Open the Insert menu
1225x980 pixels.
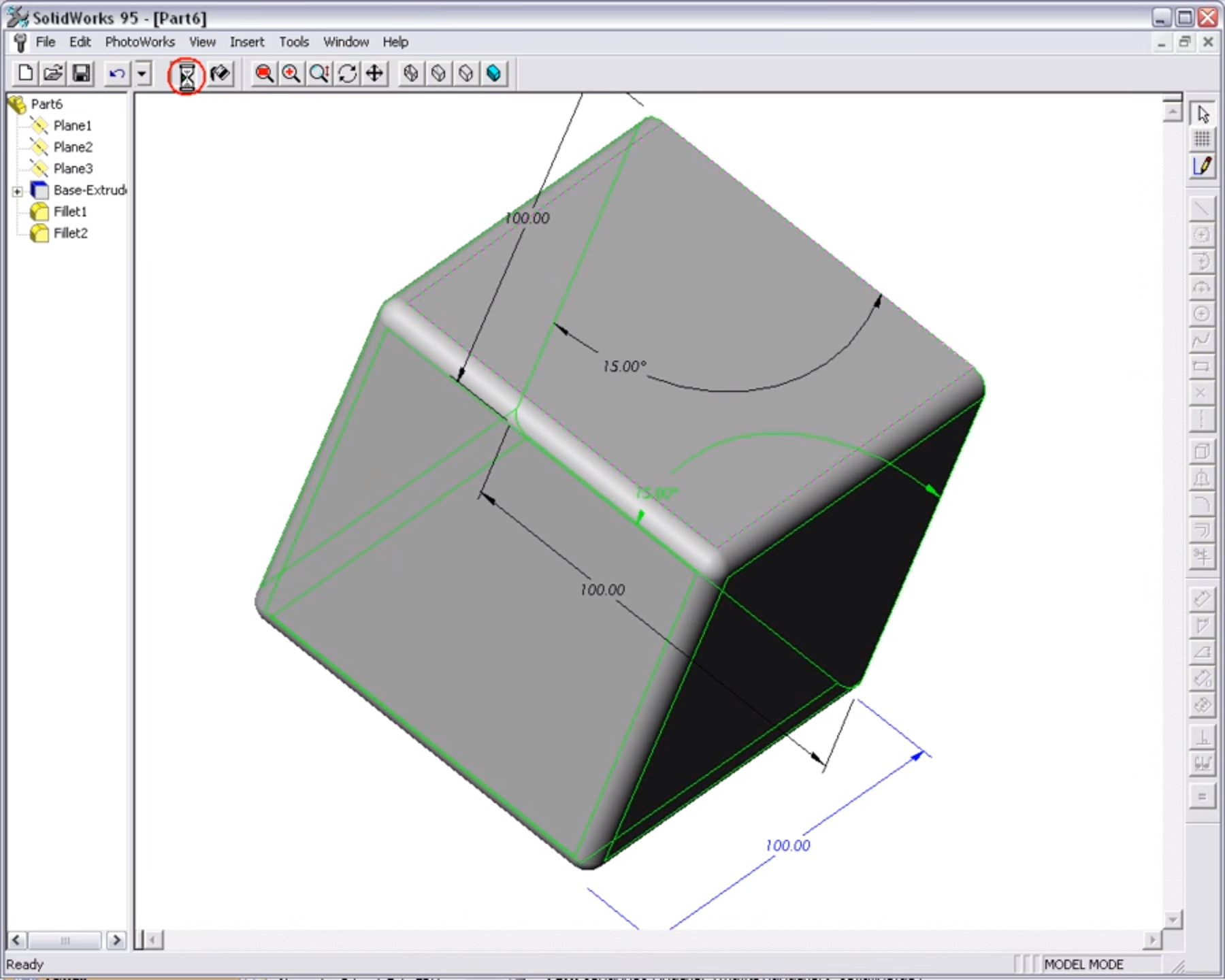coord(246,42)
